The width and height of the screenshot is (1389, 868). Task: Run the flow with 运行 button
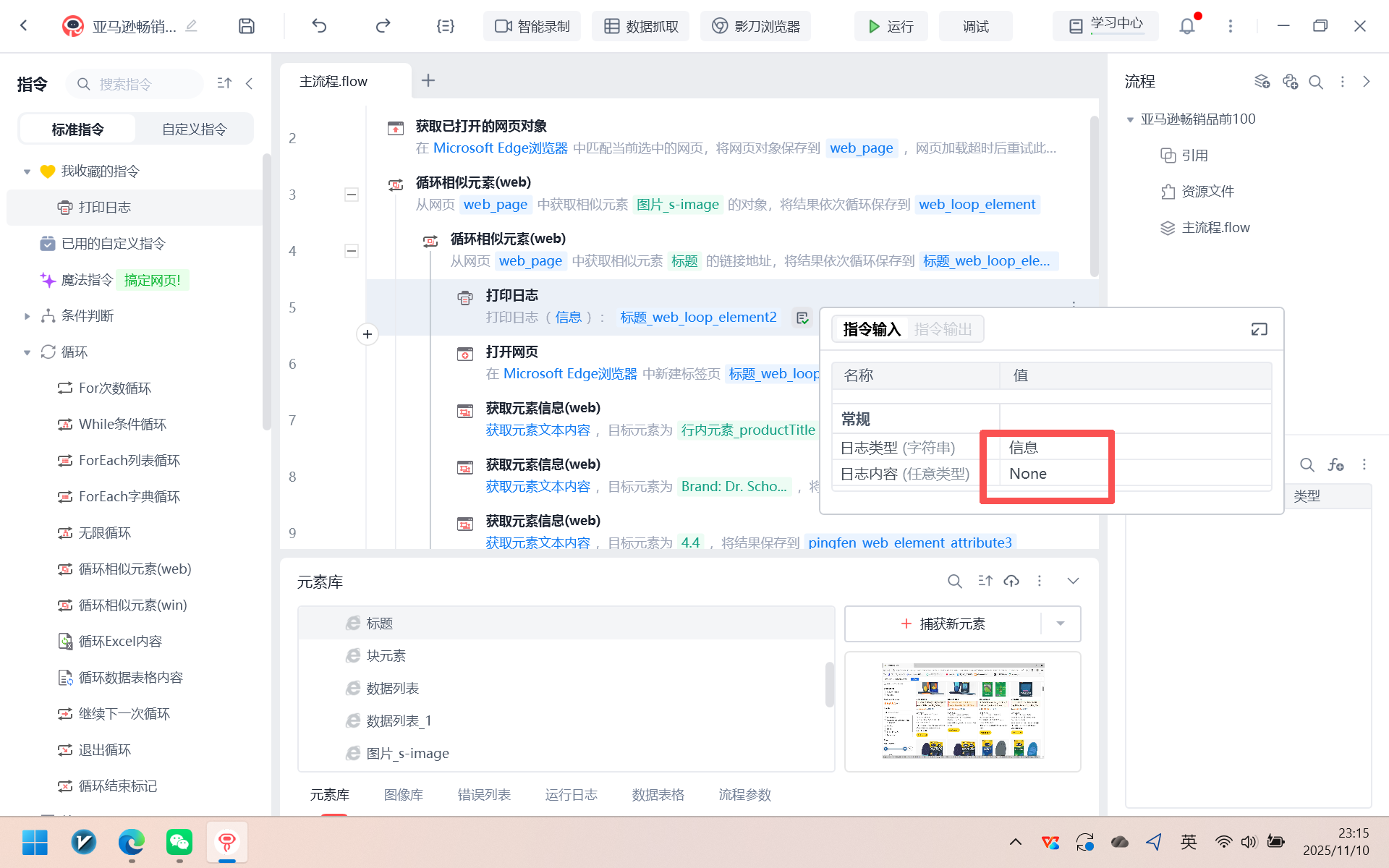pyautogui.click(x=891, y=26)
